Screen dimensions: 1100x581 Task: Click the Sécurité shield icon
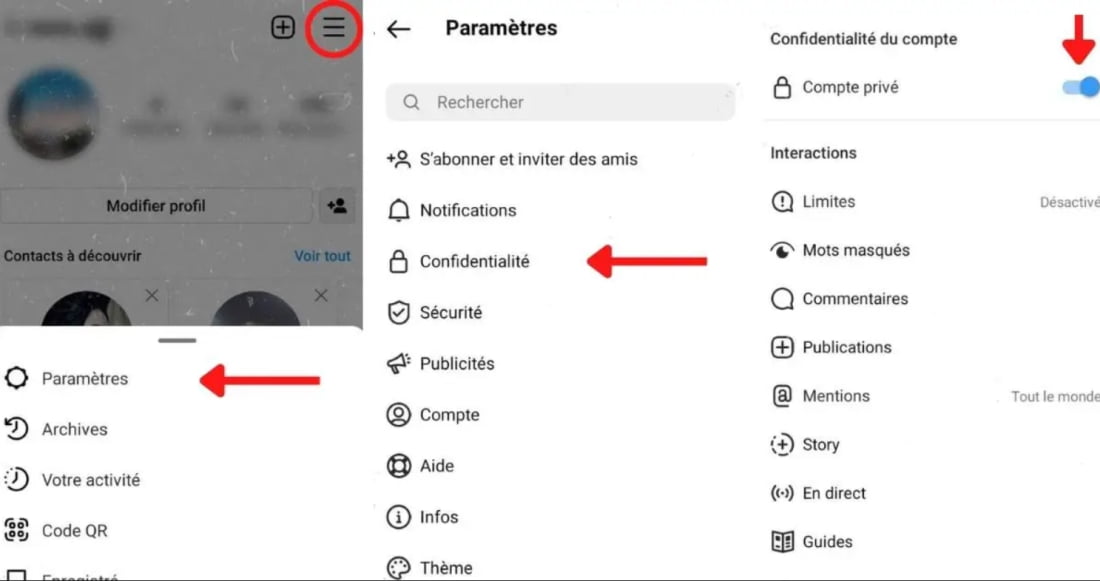(398, 313)
